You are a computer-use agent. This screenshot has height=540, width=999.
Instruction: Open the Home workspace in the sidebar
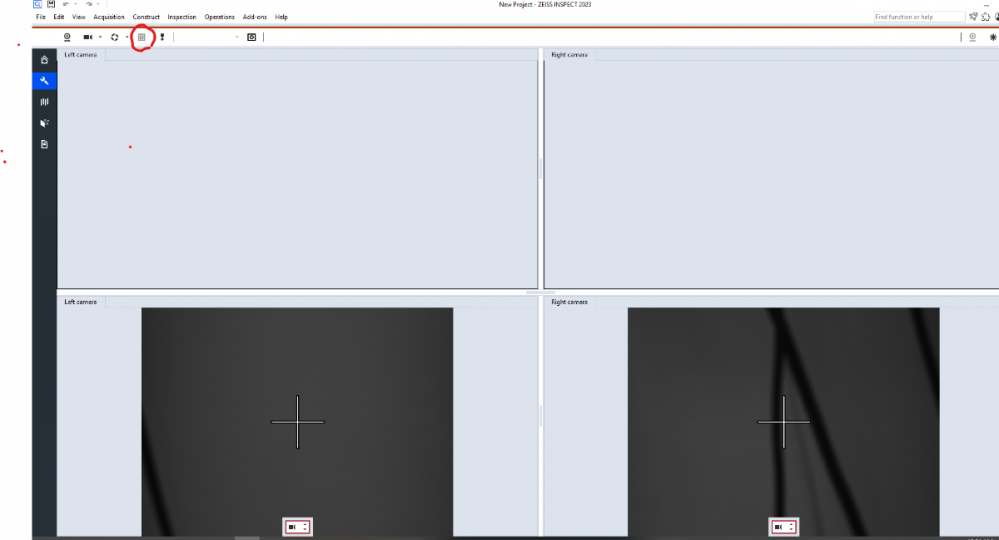click(44, 60)
